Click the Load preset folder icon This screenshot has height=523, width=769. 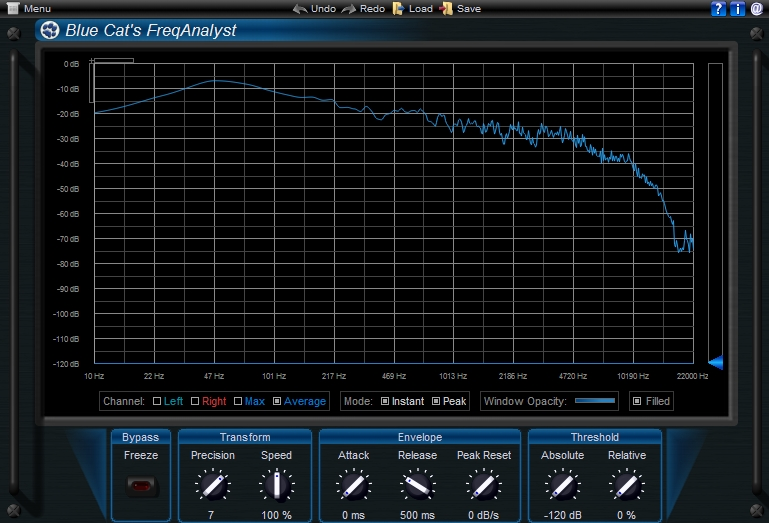point(398,9)
